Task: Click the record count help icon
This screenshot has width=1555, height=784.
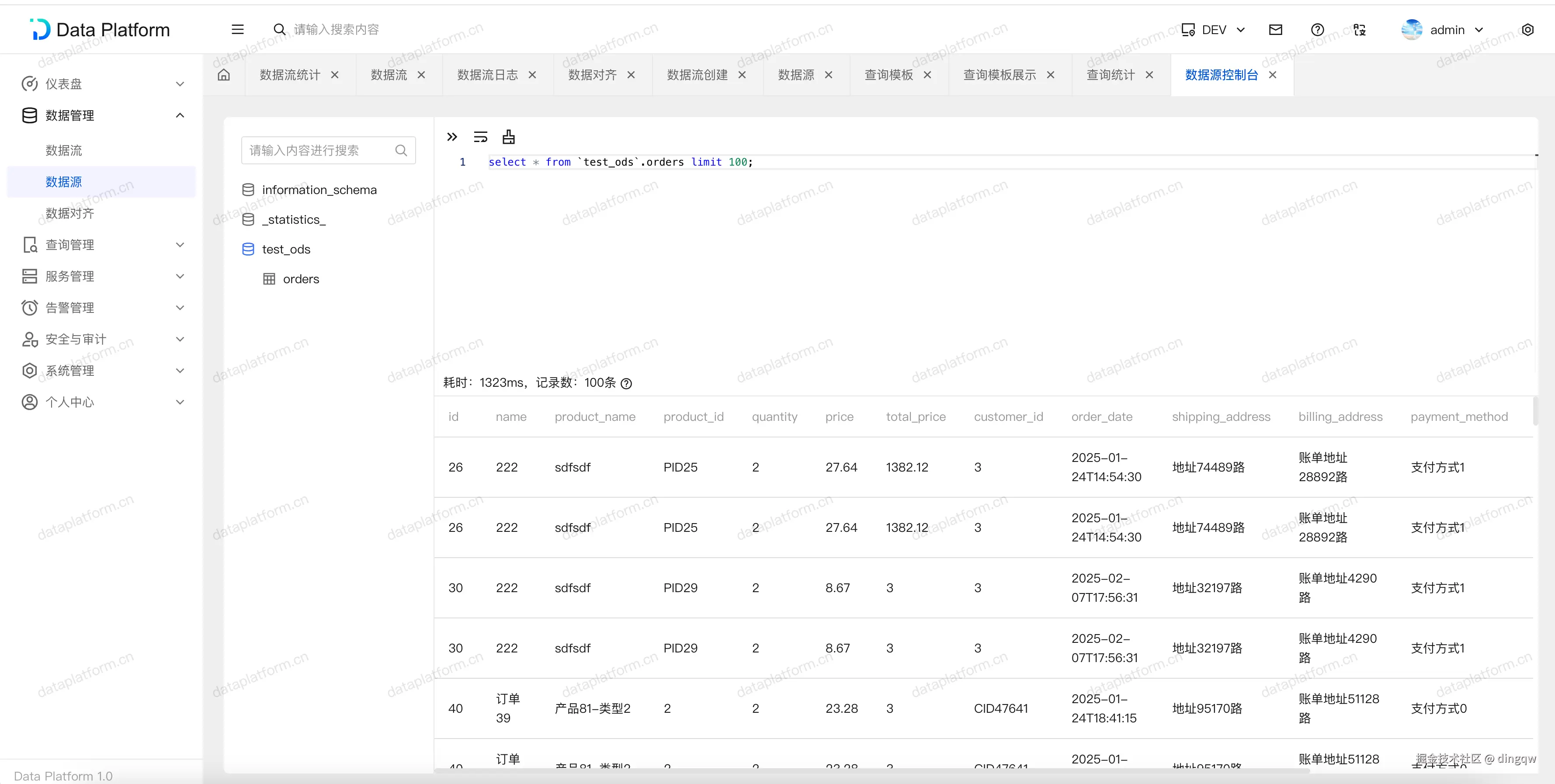Action: [627, 383]
